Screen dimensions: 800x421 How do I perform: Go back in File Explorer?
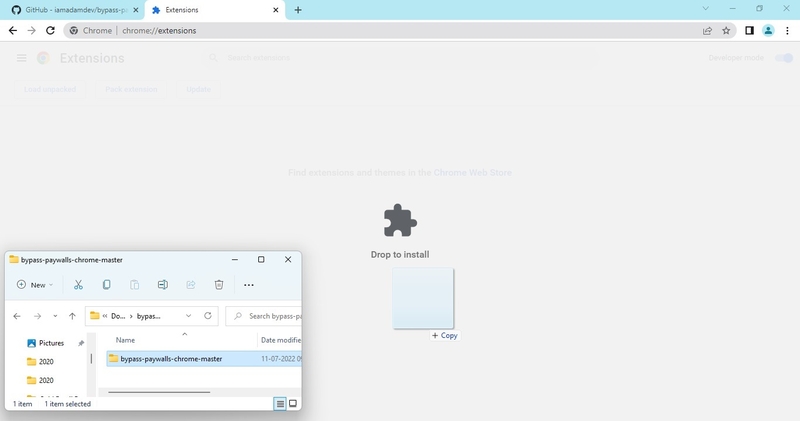pyautogui.click(x=17, y=316)
